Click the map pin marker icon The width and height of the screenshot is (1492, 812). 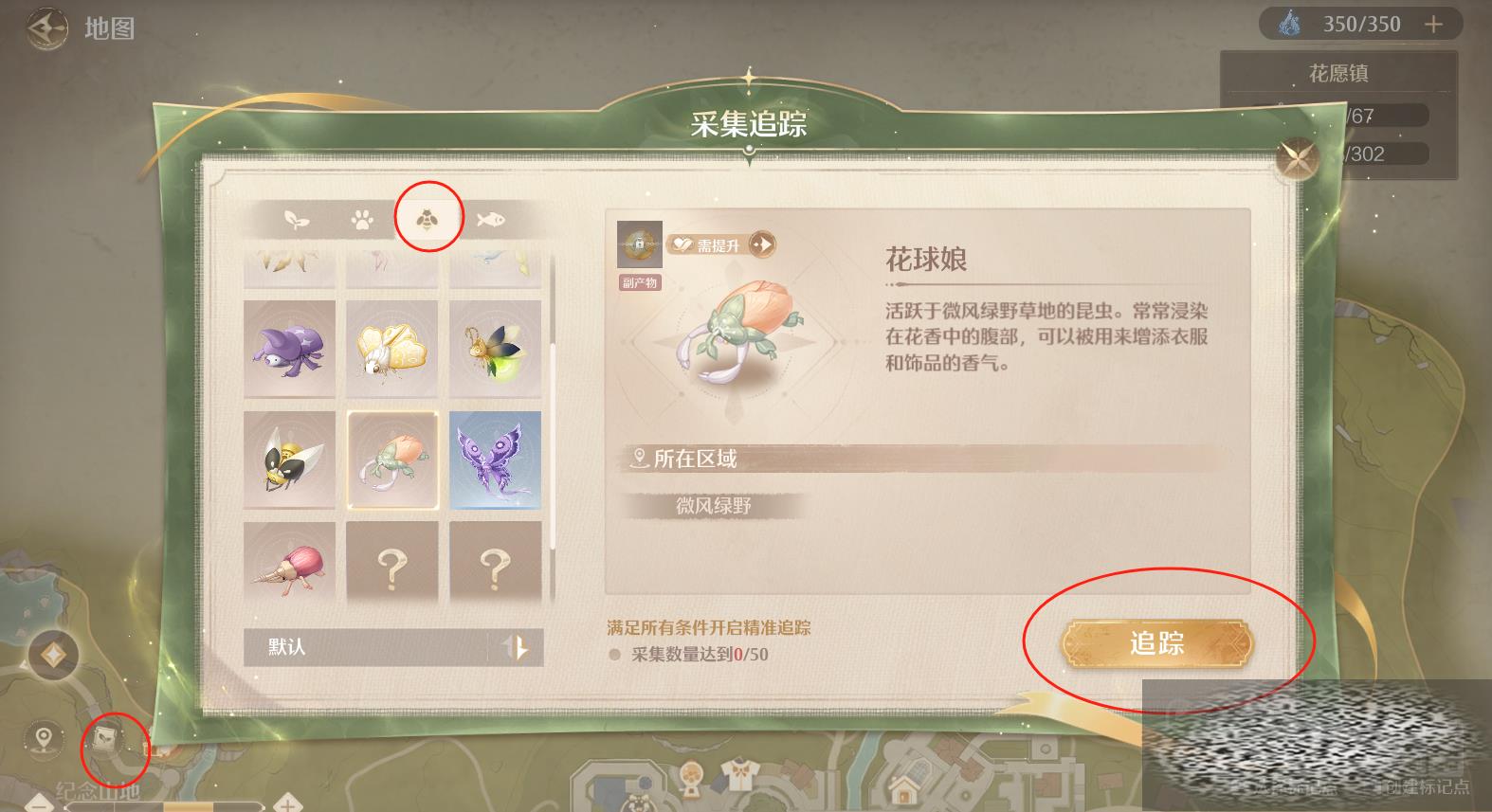43,737
